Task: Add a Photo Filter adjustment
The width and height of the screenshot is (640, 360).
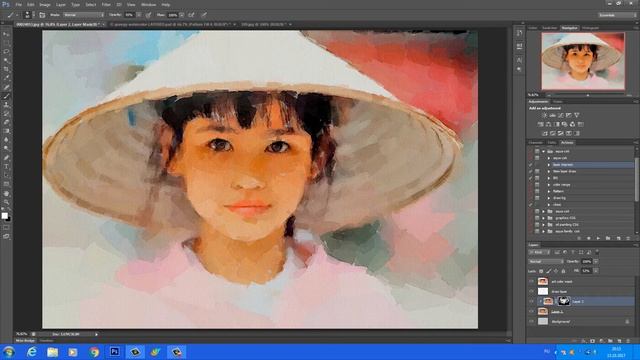Action: (564, 124)
